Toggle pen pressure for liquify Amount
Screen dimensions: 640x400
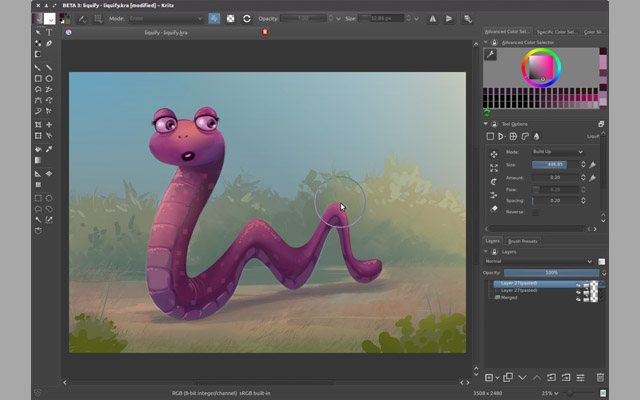(593, 178)
